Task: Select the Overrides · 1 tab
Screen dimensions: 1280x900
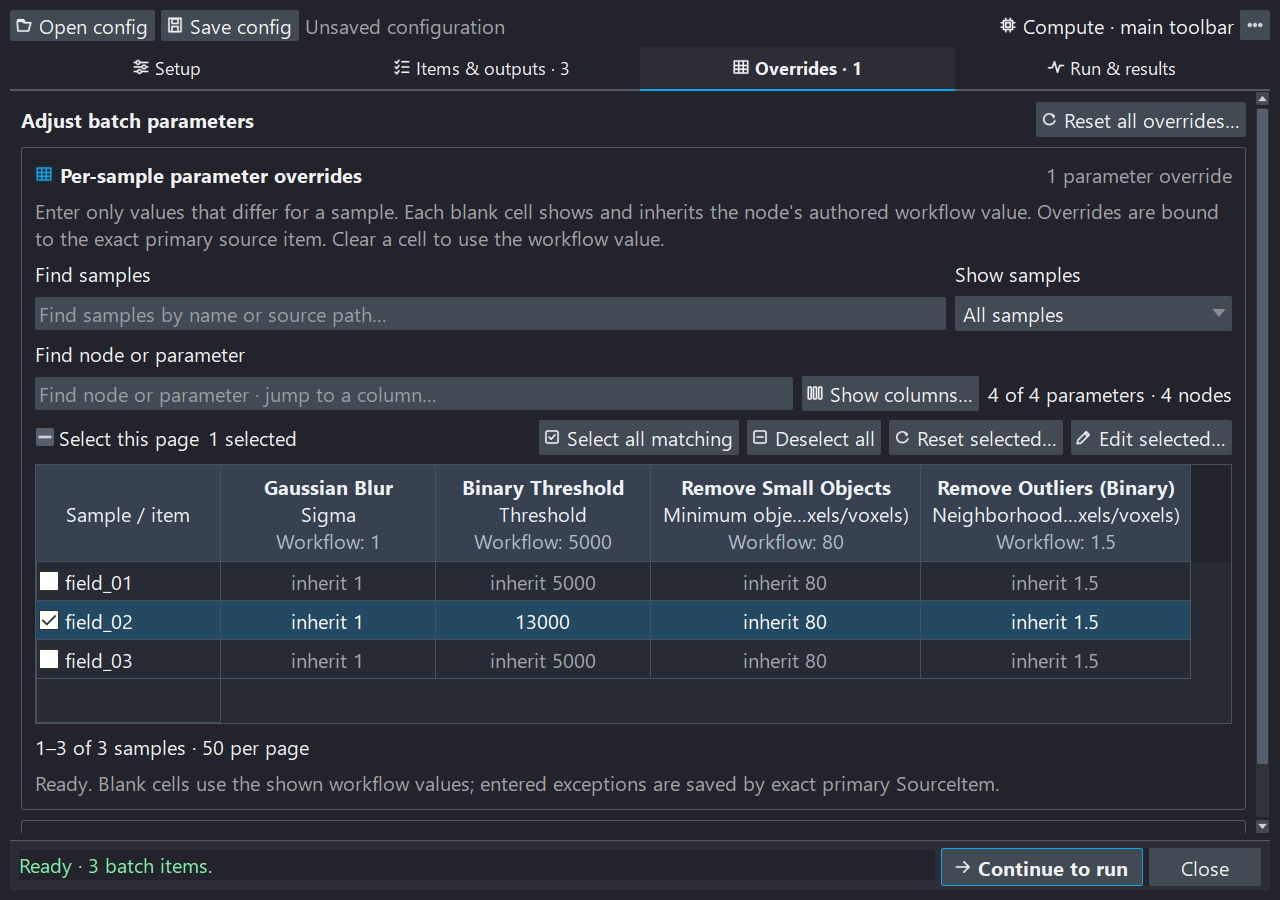Action: (x=797, y=68)
